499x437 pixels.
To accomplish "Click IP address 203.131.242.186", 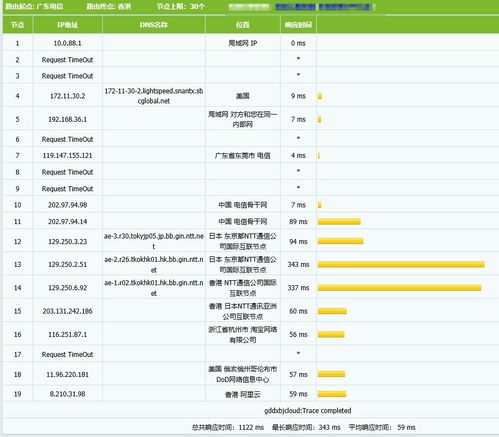I will click(x=67, y=311).
